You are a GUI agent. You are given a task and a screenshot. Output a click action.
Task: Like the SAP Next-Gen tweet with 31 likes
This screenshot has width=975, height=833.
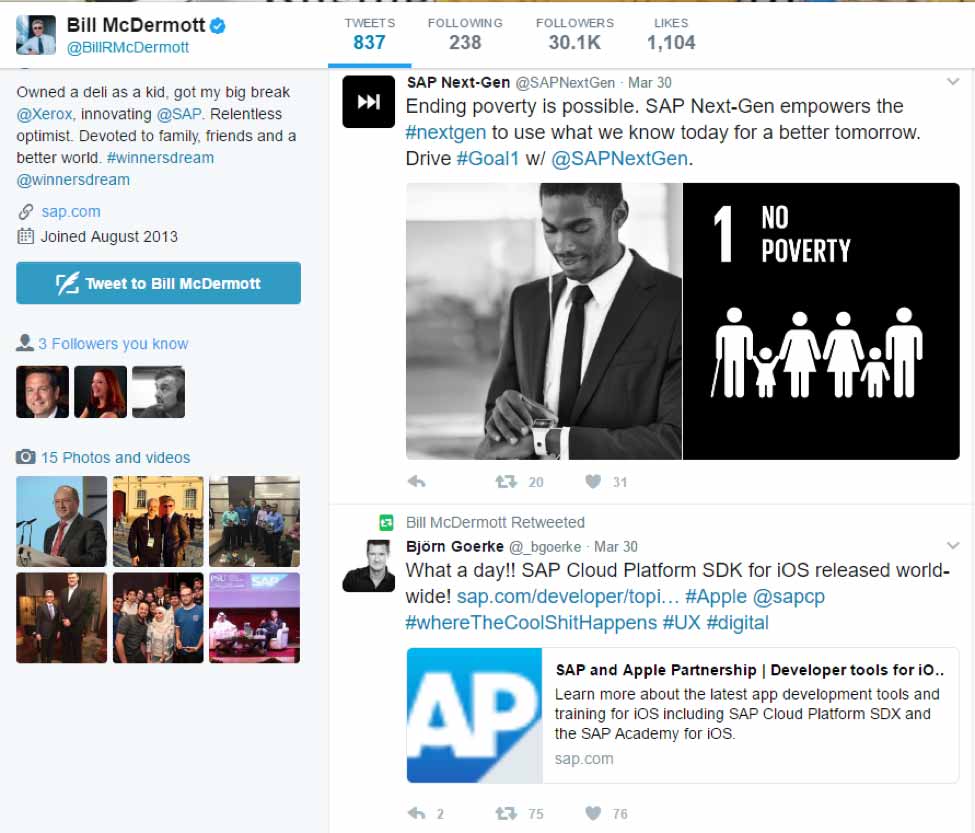pyautogui.click(x=593, y=481)
